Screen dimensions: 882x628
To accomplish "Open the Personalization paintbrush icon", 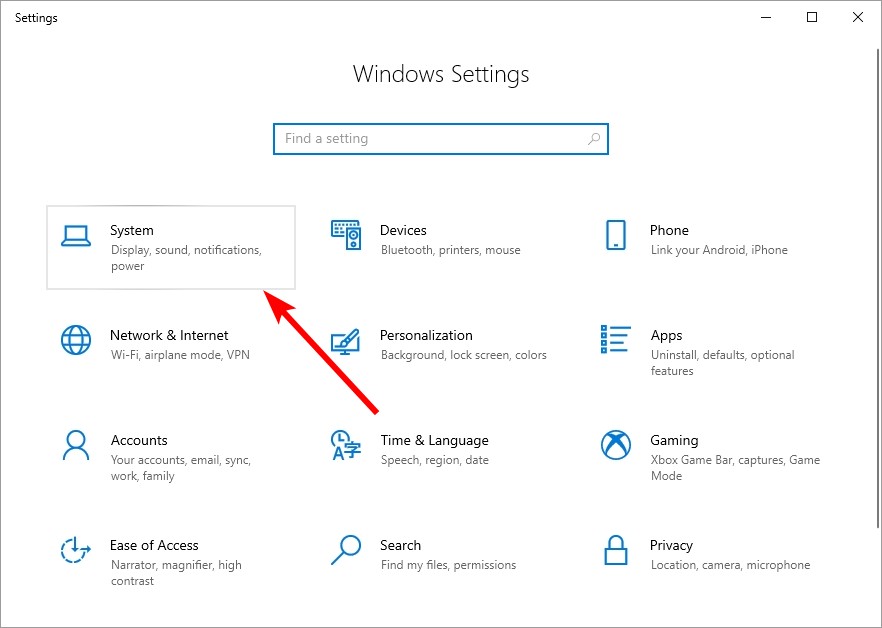I will 345,341.
